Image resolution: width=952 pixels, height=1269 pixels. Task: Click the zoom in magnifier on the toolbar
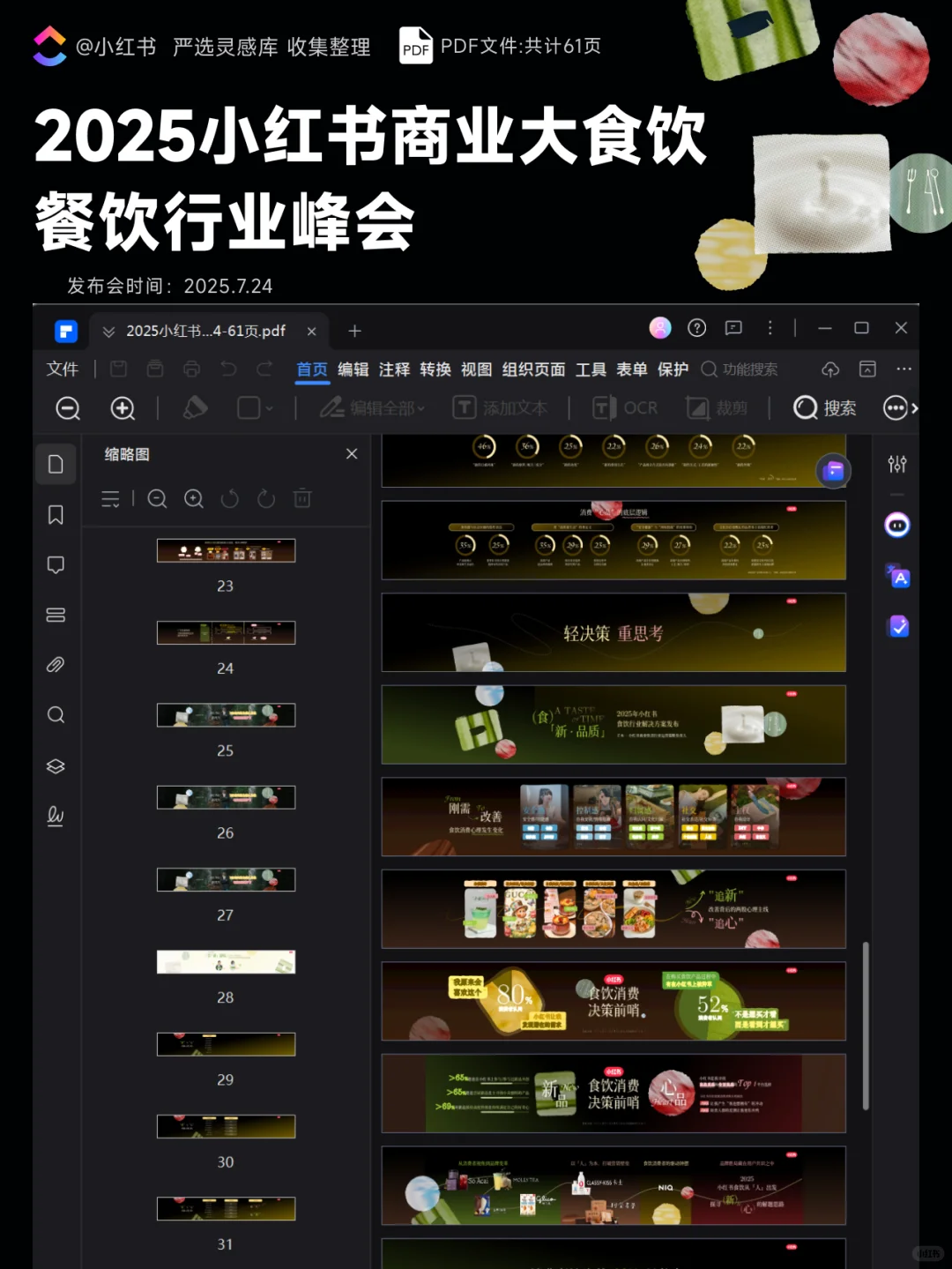coord(123,408)
